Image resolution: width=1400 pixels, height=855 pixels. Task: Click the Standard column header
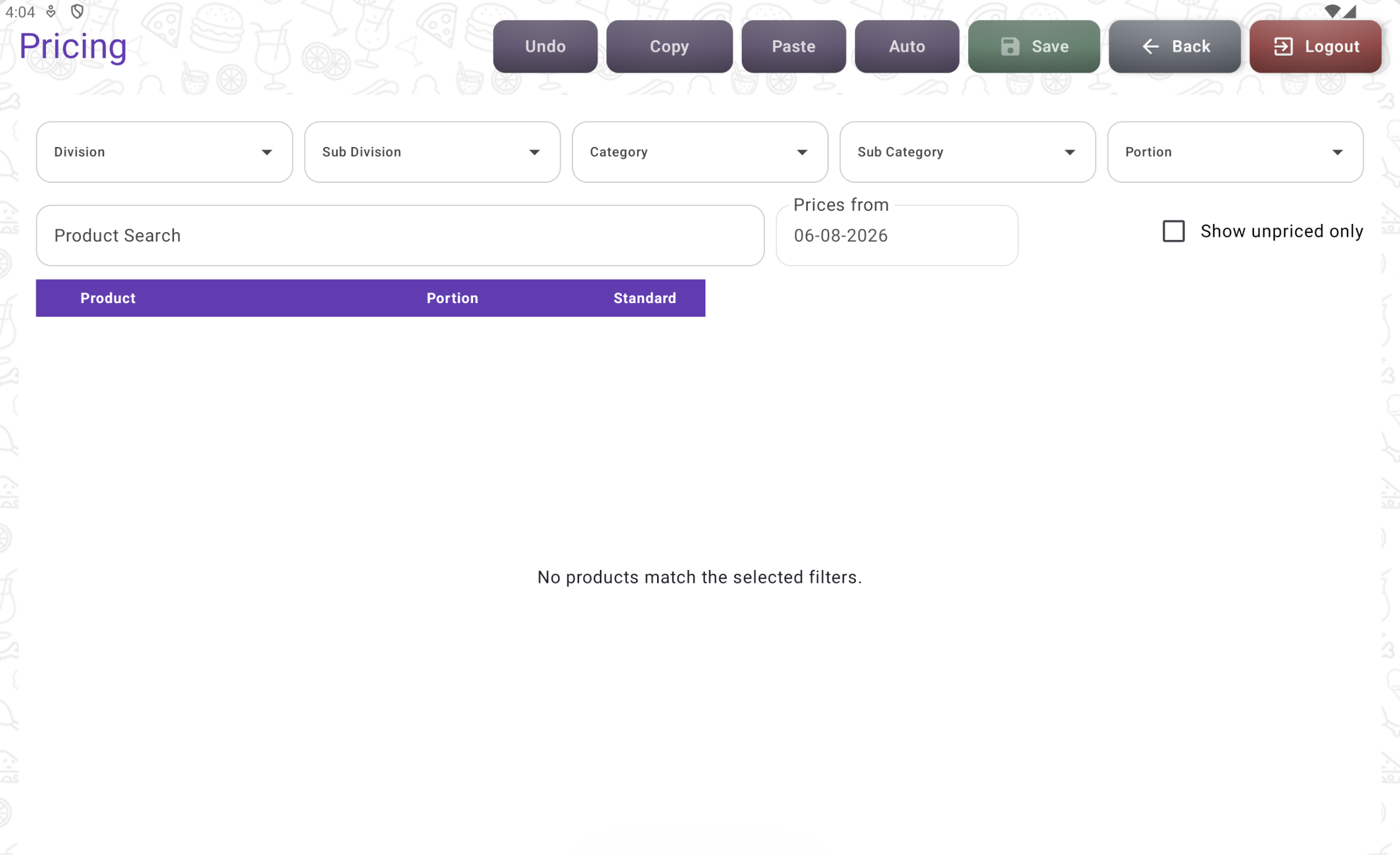[x=645, y=298]
